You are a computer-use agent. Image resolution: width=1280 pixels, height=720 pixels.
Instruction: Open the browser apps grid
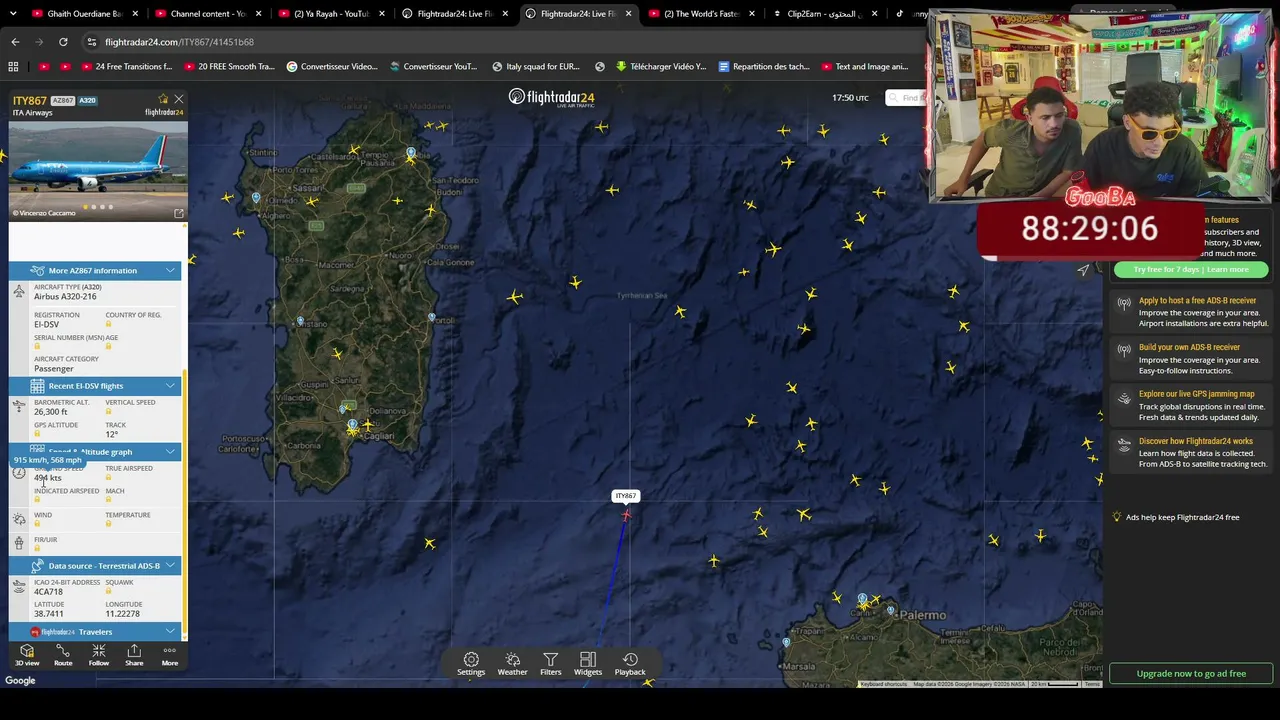(x=13, y=67)
